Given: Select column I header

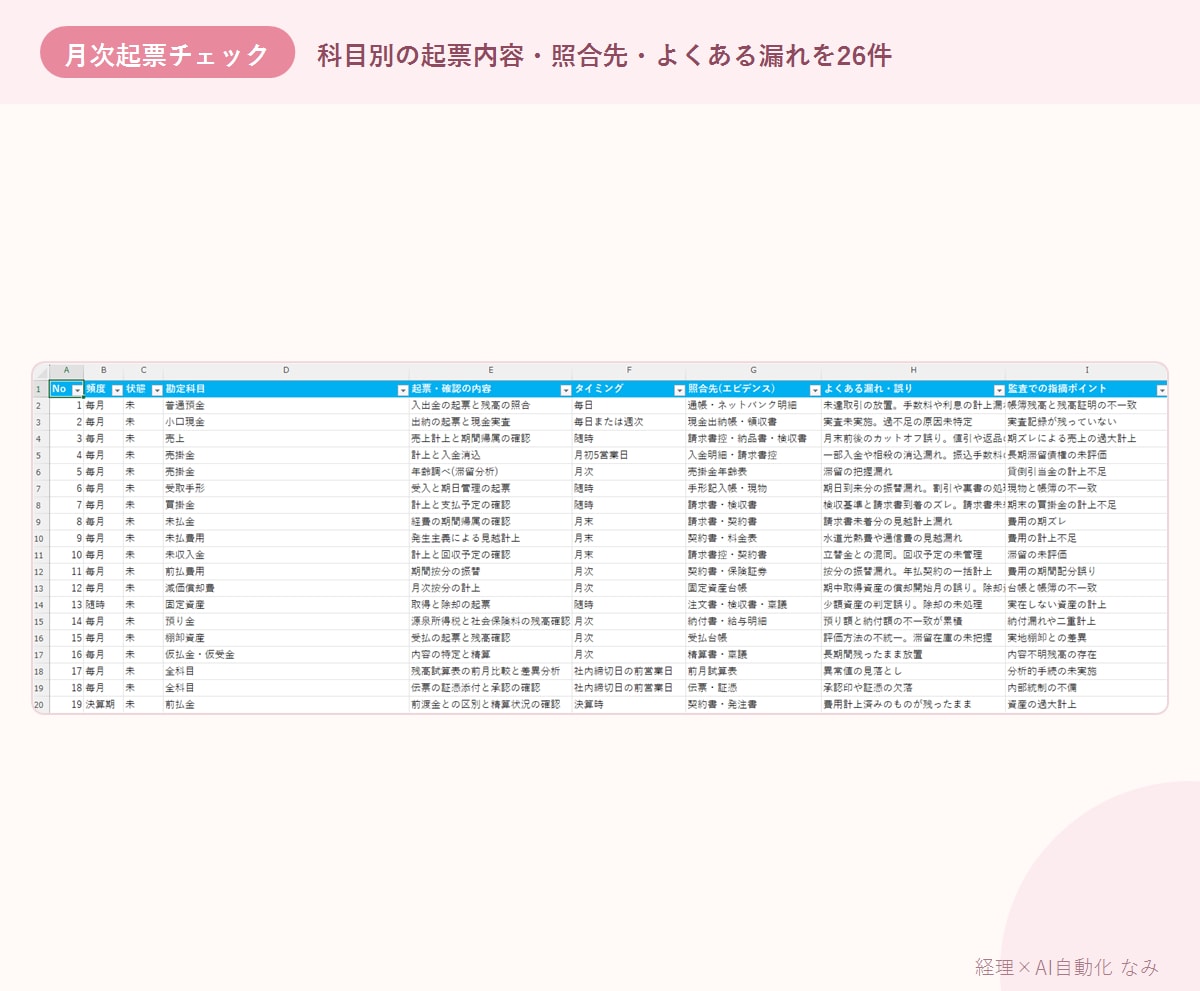Looking at the screenshot, I should [1087, 371].
